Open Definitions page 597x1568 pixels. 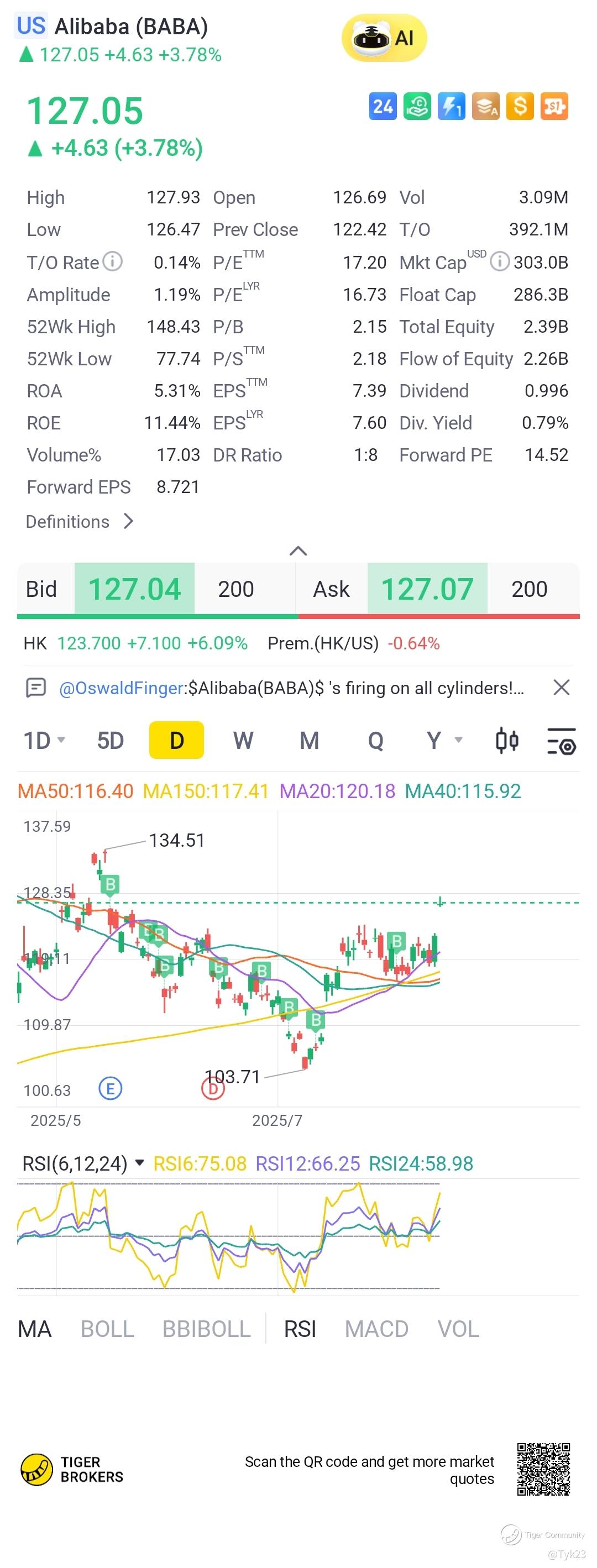point(79,522)
